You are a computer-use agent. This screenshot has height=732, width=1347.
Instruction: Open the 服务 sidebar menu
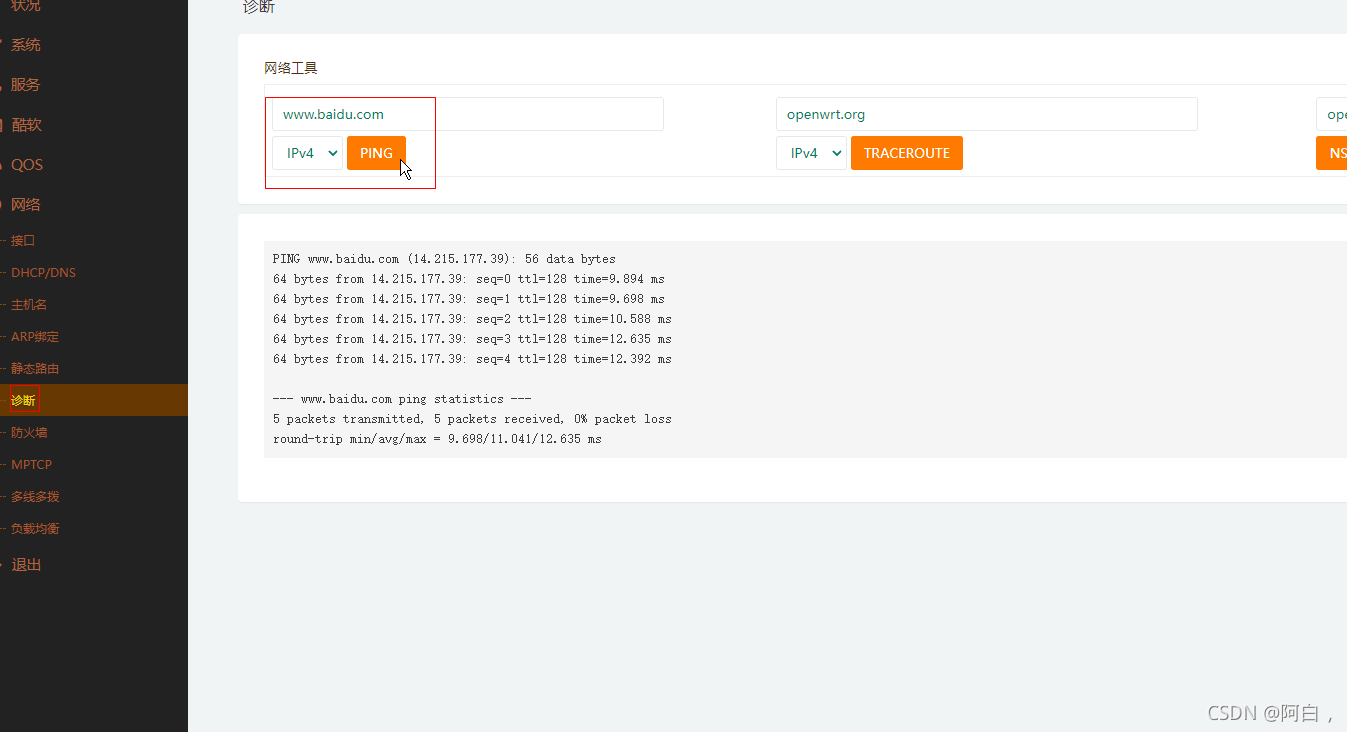26,85
